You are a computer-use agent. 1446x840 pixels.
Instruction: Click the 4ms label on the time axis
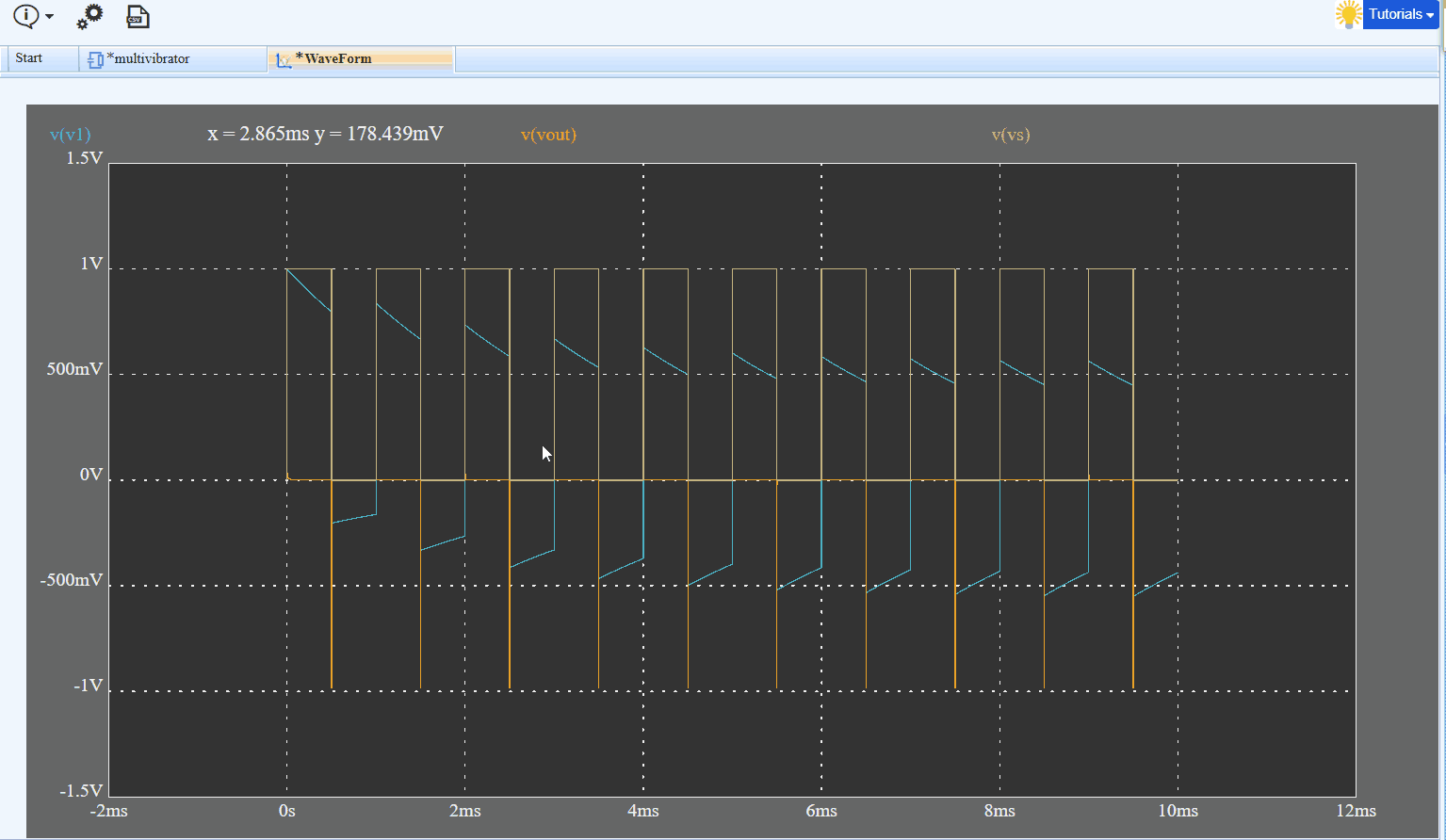tap(642, 811)
